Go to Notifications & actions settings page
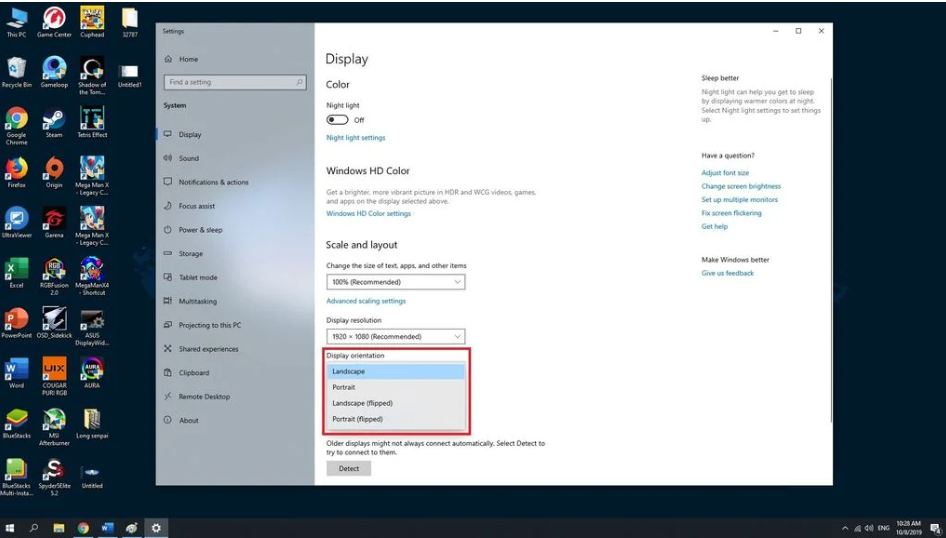The image size is (946, 538). click(213, 182)
